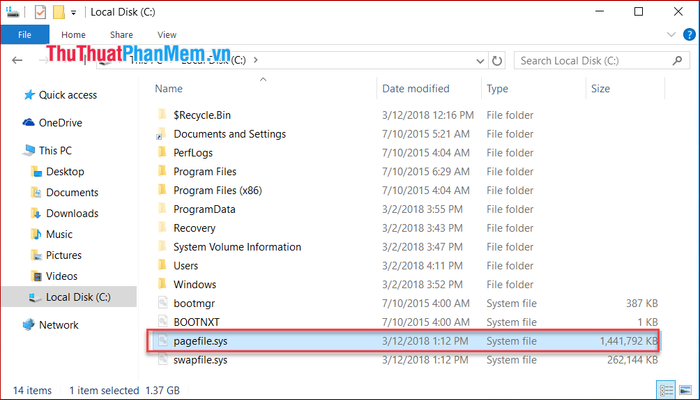Viewport: 700px width, 400px height.
Task: Select the swapfile.sys file
Action: (200, 360)
